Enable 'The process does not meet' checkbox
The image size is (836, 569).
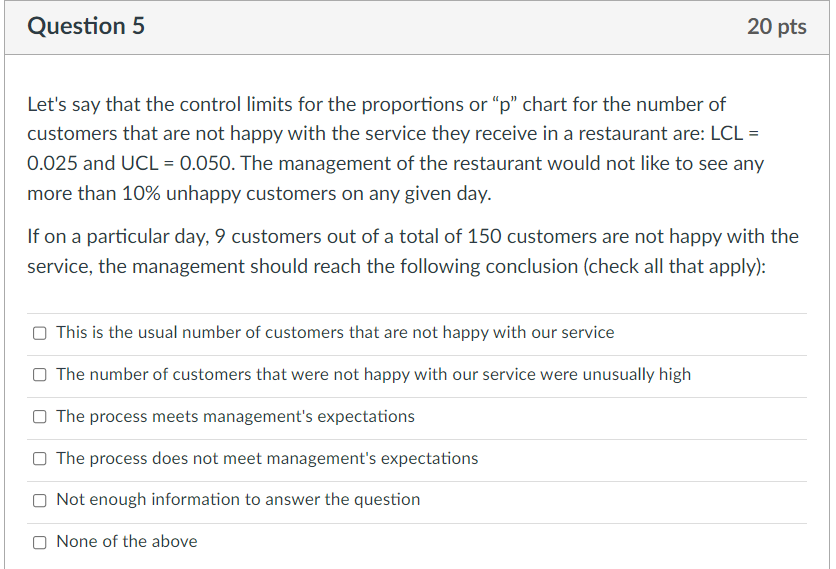[x=39, y=459]
